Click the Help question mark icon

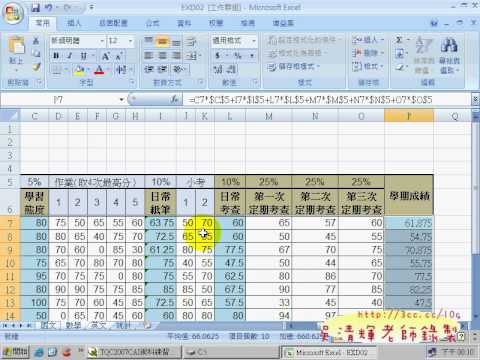pyautogui.click(x=434, y=23)
